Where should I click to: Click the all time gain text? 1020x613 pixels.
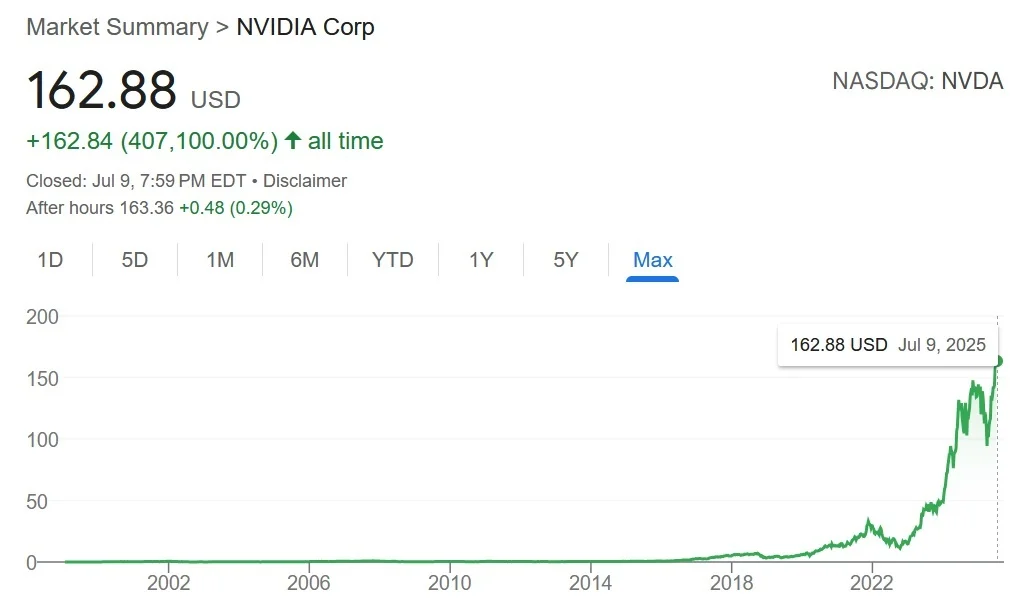pyautogui.click(x=345, y=140)
